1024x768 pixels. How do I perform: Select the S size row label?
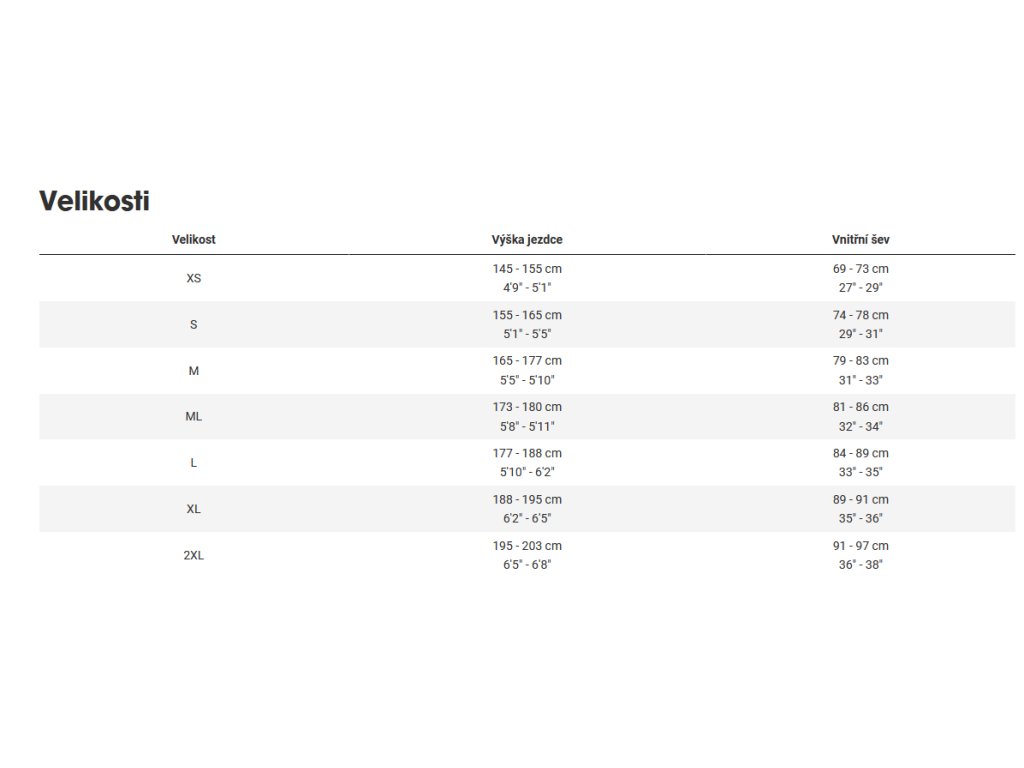pyautogui.click(x=194, y=324)
